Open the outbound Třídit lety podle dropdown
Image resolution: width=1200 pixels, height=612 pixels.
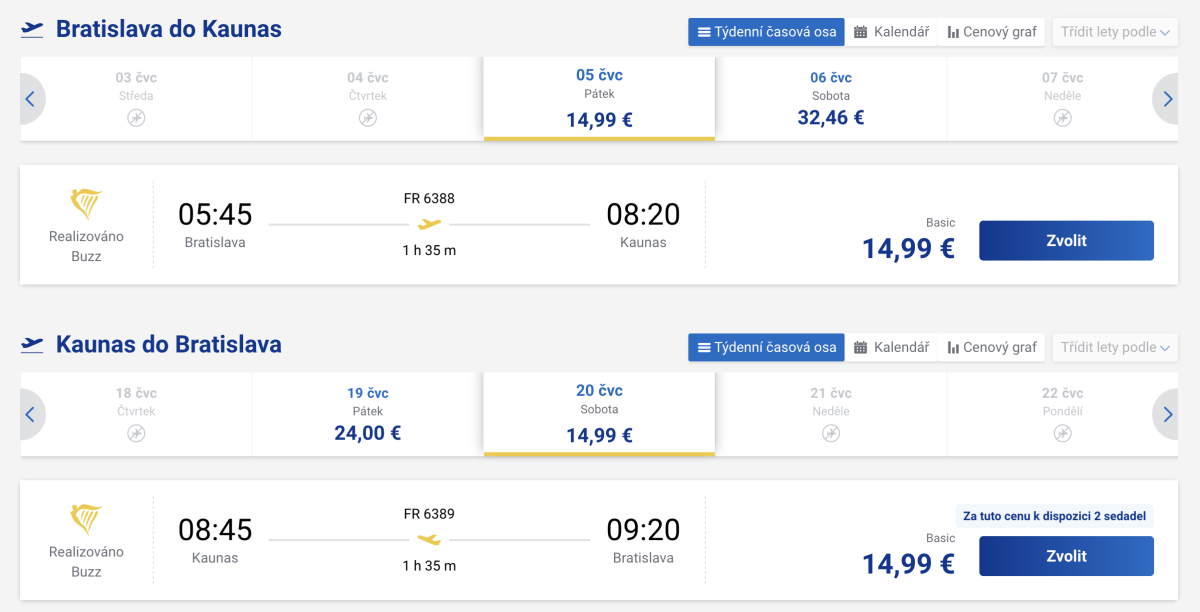tap(1115, 32)
